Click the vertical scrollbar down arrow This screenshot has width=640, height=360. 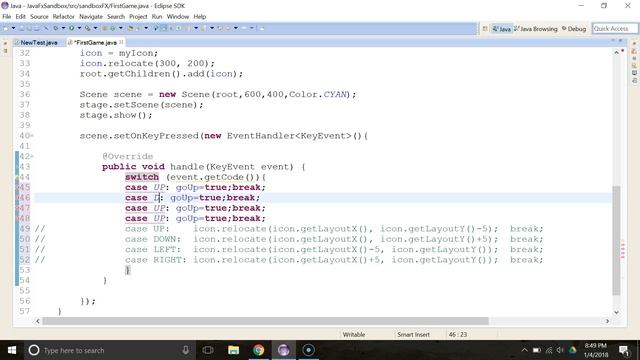pos(616,312)
